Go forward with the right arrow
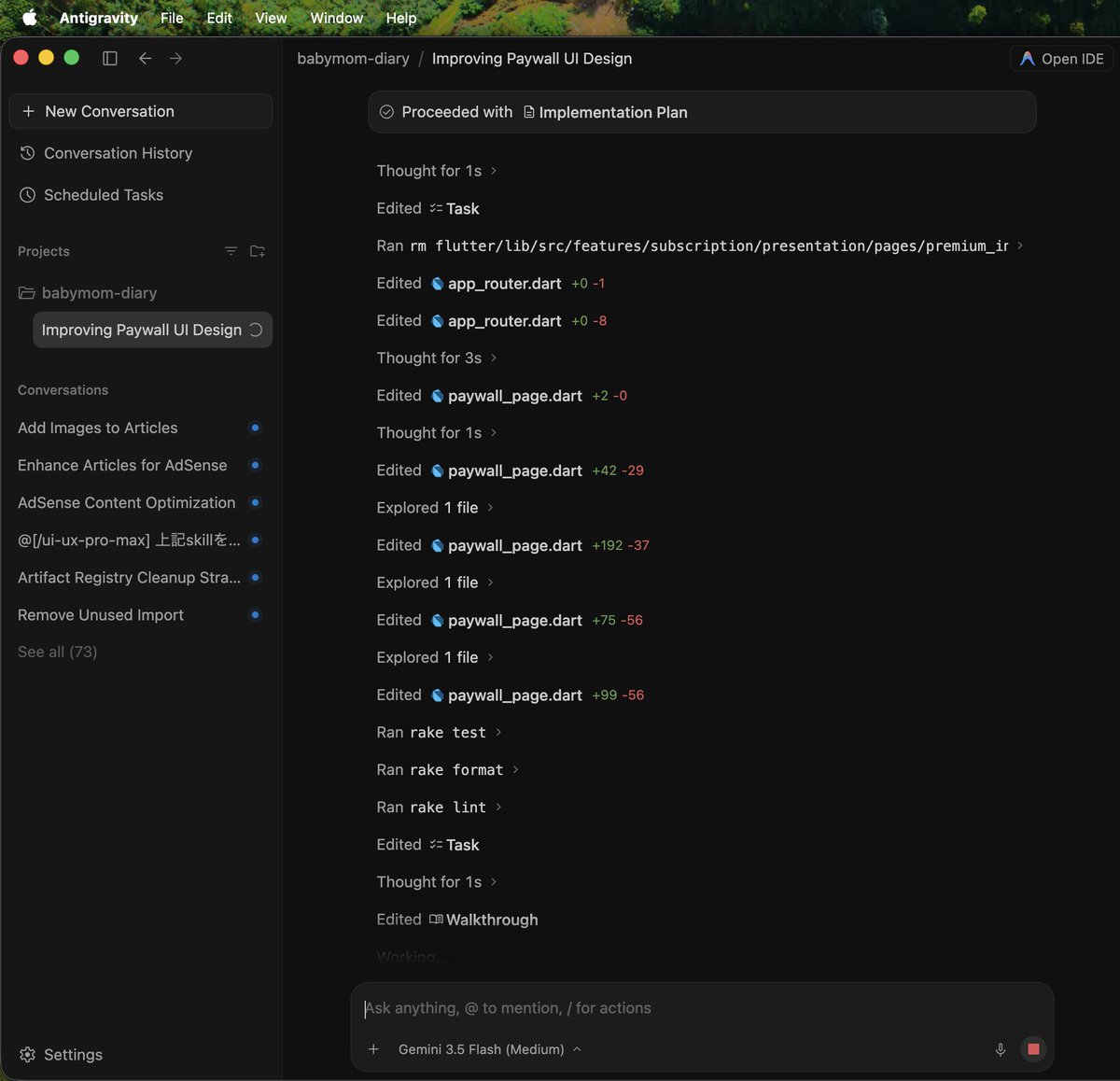 pyautogui.click(x=175, y=58)
